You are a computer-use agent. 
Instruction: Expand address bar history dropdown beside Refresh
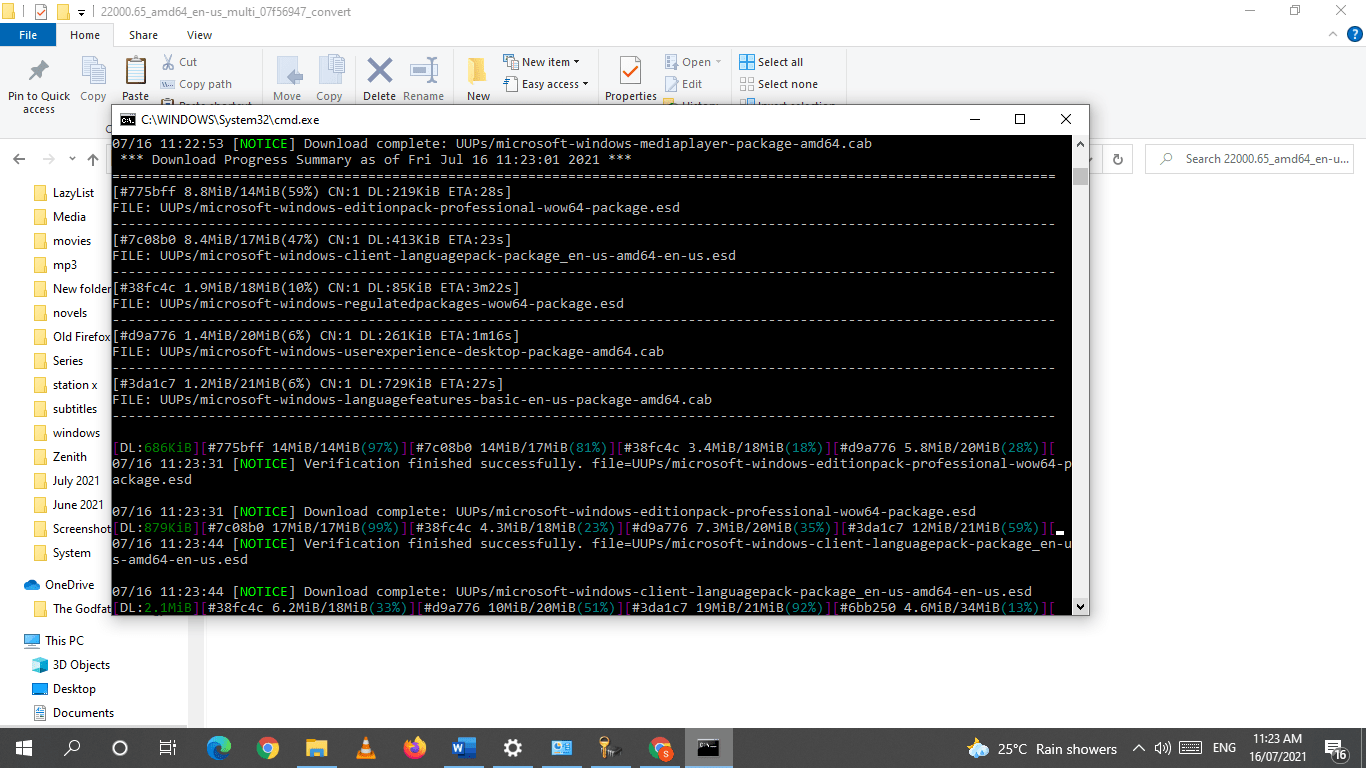click(x=1090, y=158)
